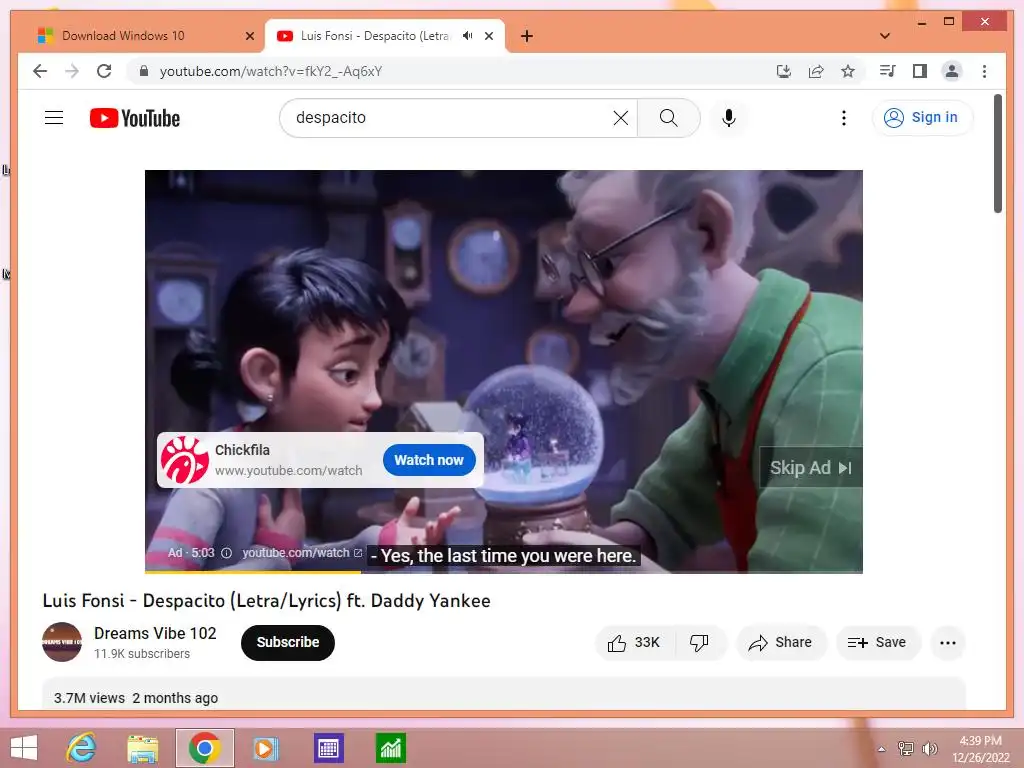Clear the despacito search text
This screenshot has height=768, width=1024.
(620, 118)
